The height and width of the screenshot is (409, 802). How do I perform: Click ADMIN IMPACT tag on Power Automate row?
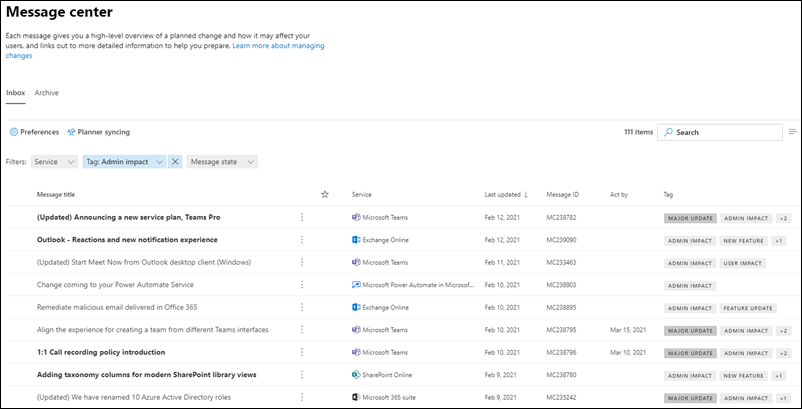click(x=690, y=286)
